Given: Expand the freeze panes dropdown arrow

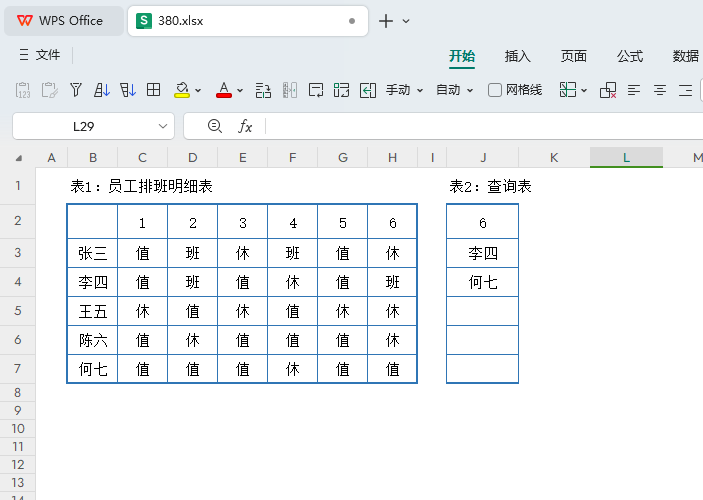Looking at the screenshot, I should (584, 91).
